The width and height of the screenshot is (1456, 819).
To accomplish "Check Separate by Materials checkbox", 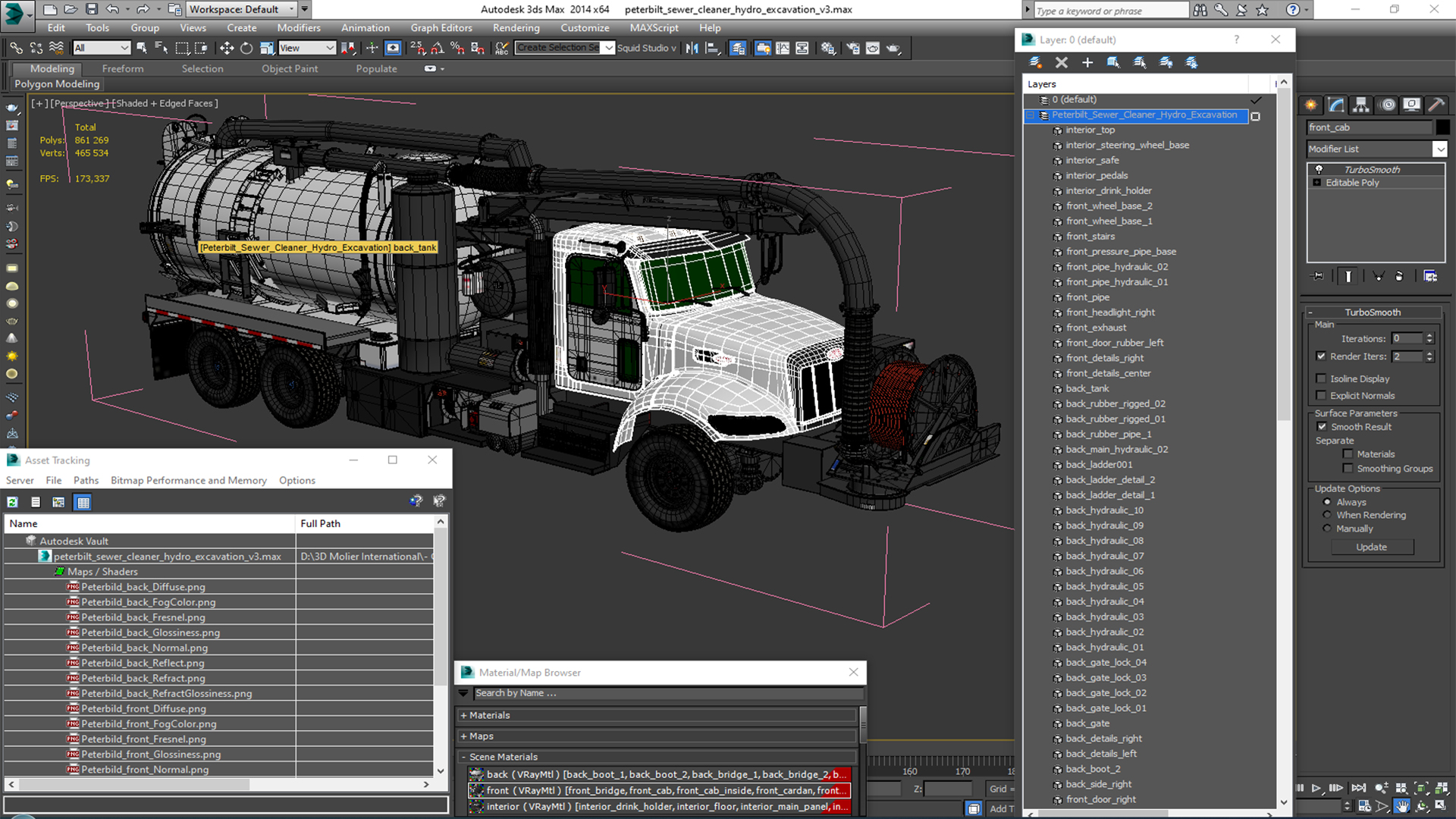I will point(1348,454).
